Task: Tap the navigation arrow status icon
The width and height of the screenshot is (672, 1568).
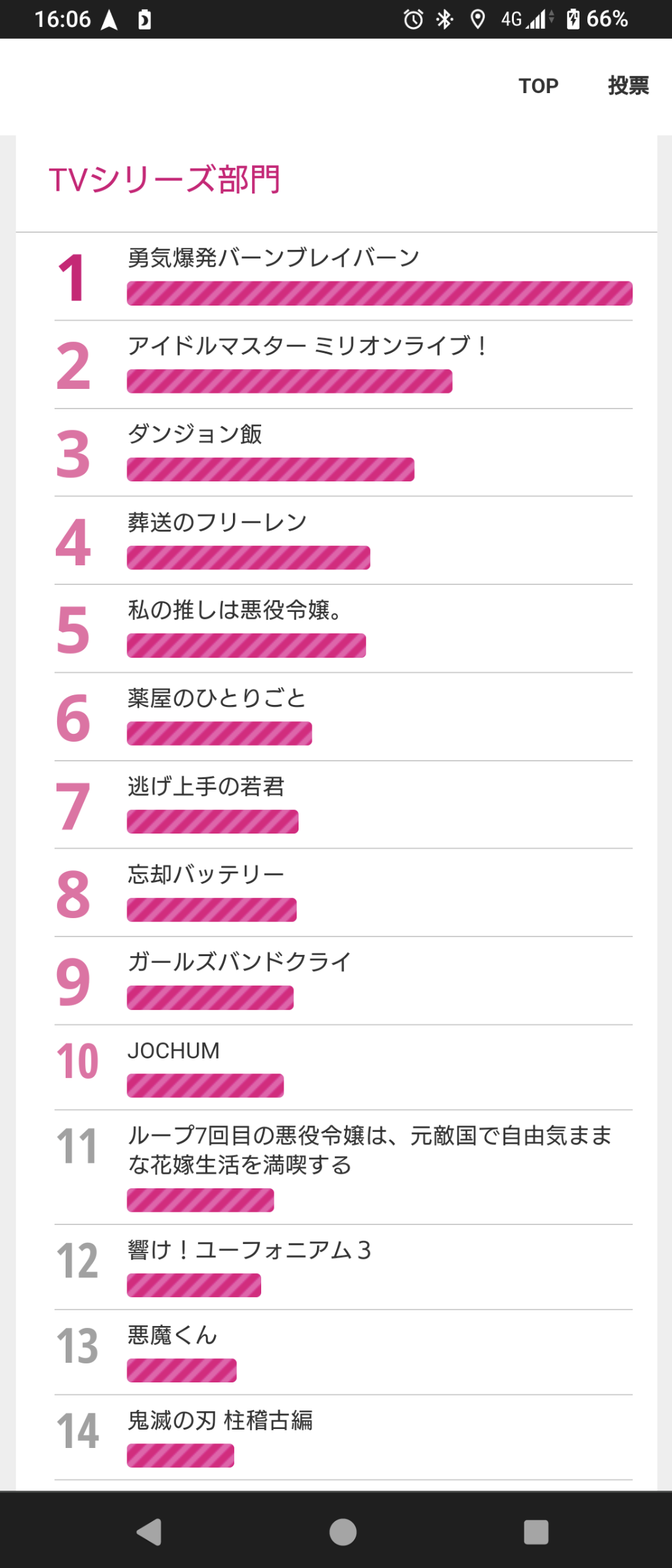Action: point(109,20)
